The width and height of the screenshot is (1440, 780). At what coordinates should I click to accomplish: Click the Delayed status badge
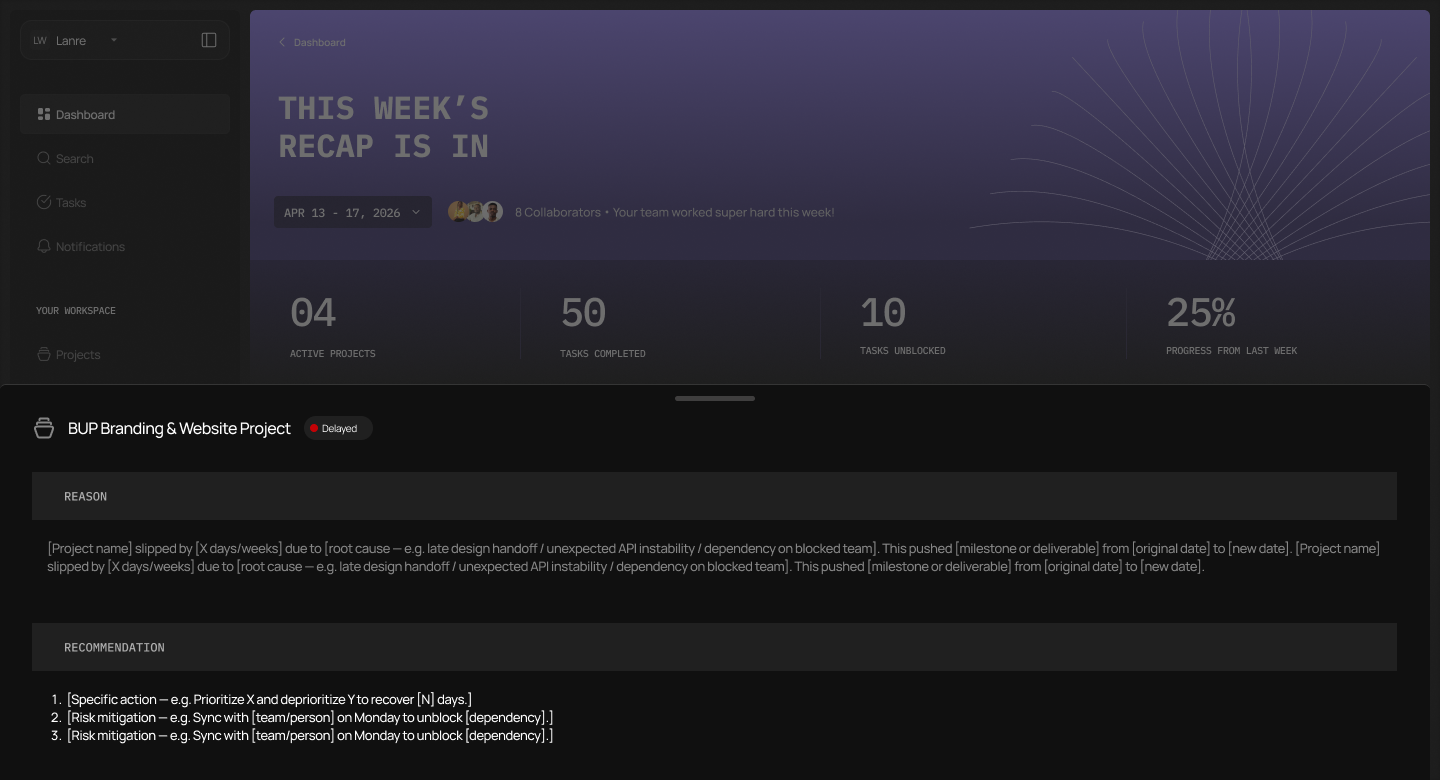(338, 428)
